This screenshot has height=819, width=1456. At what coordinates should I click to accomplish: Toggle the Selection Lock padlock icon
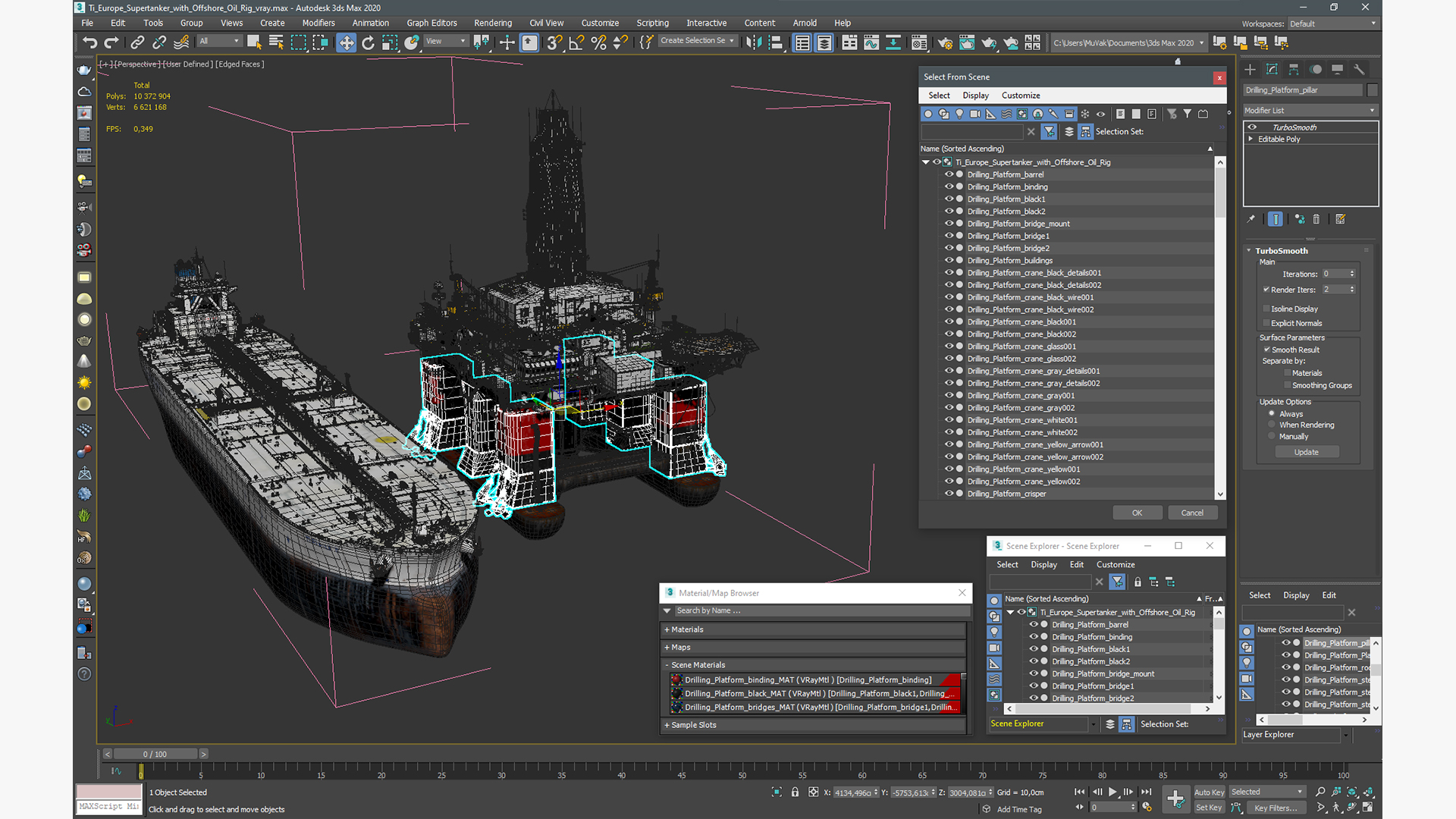click(x=795, y=792)
